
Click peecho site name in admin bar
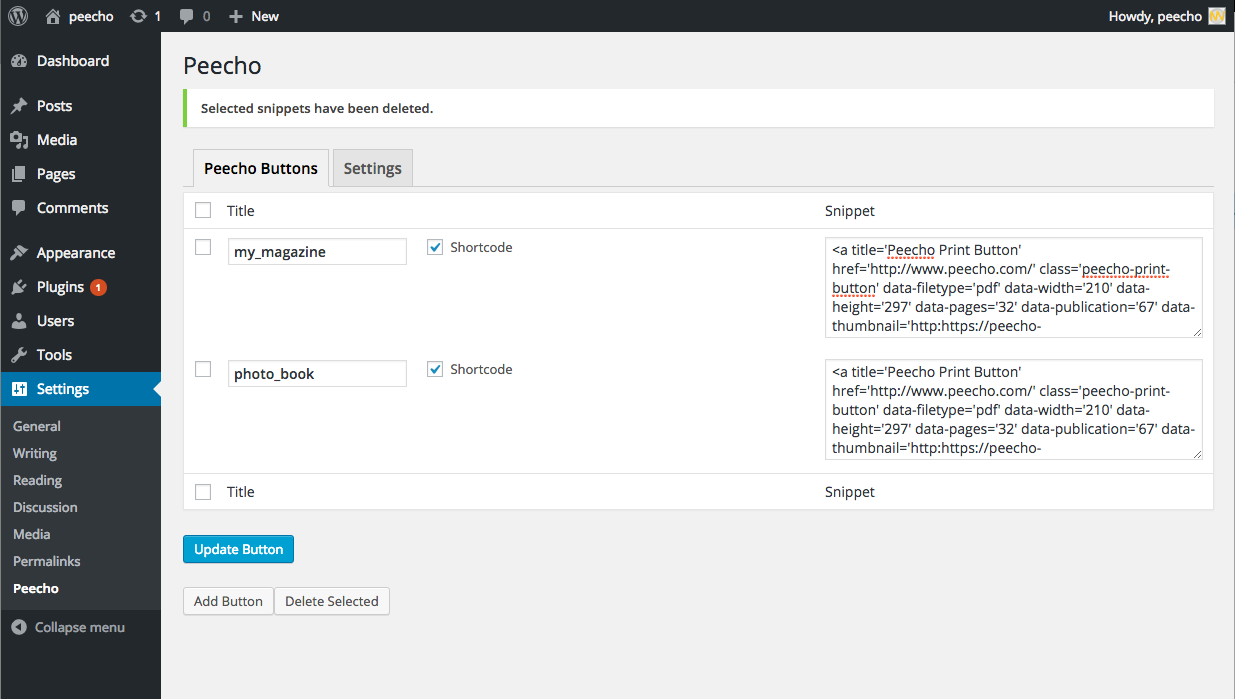click(91, 16)
